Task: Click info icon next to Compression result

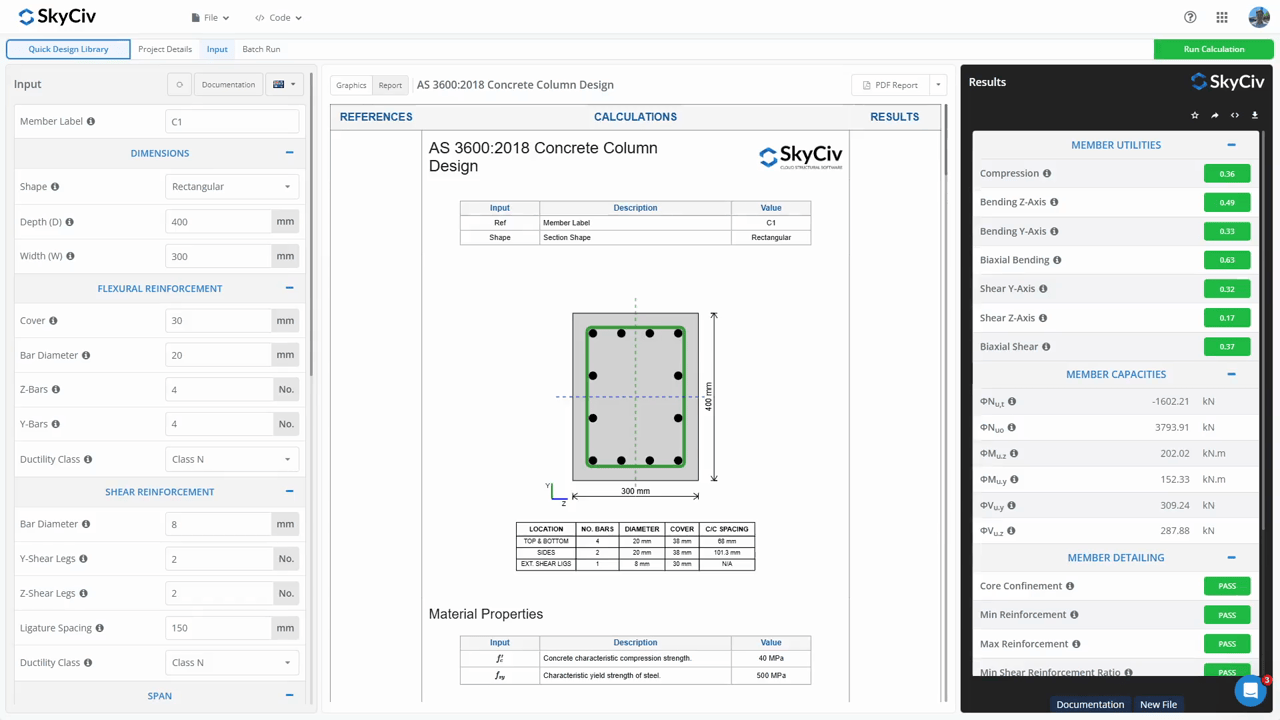Action: 1047,174
